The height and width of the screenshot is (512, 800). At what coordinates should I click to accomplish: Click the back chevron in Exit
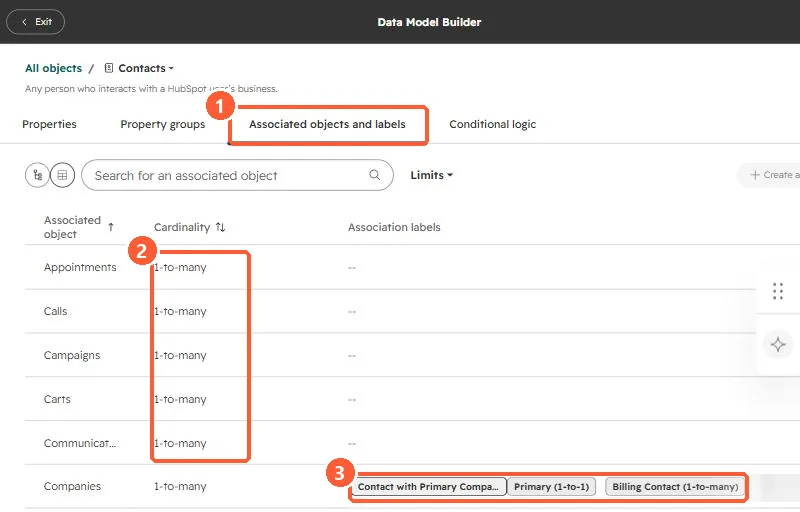click(x=24, y=22)
